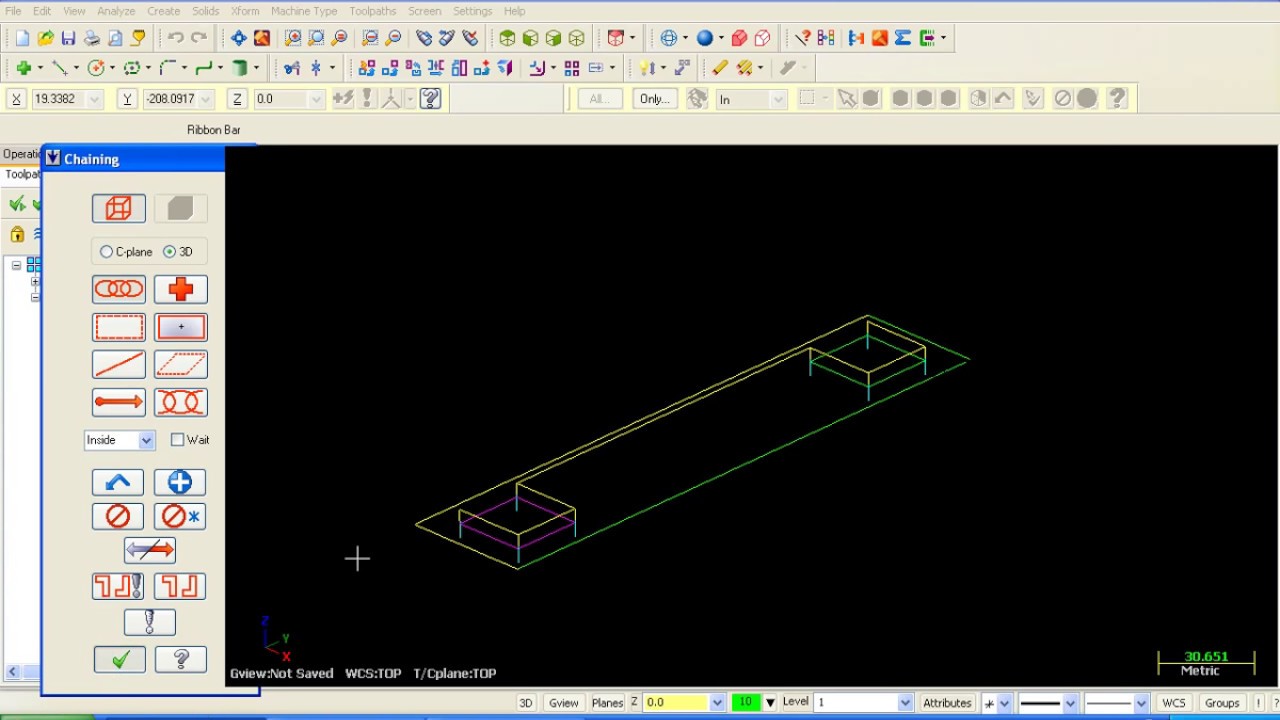Open the File menu
The width and height of the screenshot is (1280, 720).
pos(13,11)
